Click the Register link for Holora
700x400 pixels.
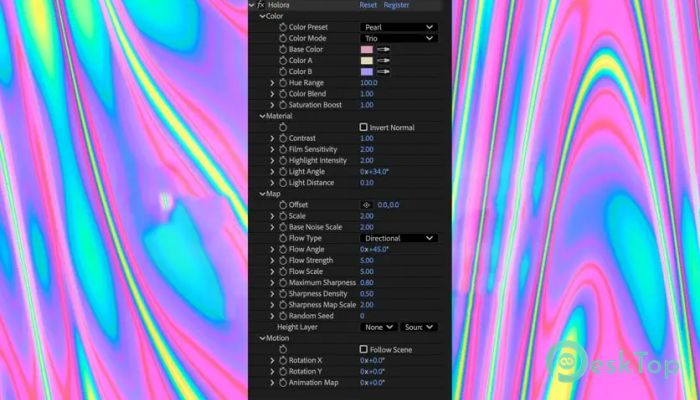tap(396, 5)
